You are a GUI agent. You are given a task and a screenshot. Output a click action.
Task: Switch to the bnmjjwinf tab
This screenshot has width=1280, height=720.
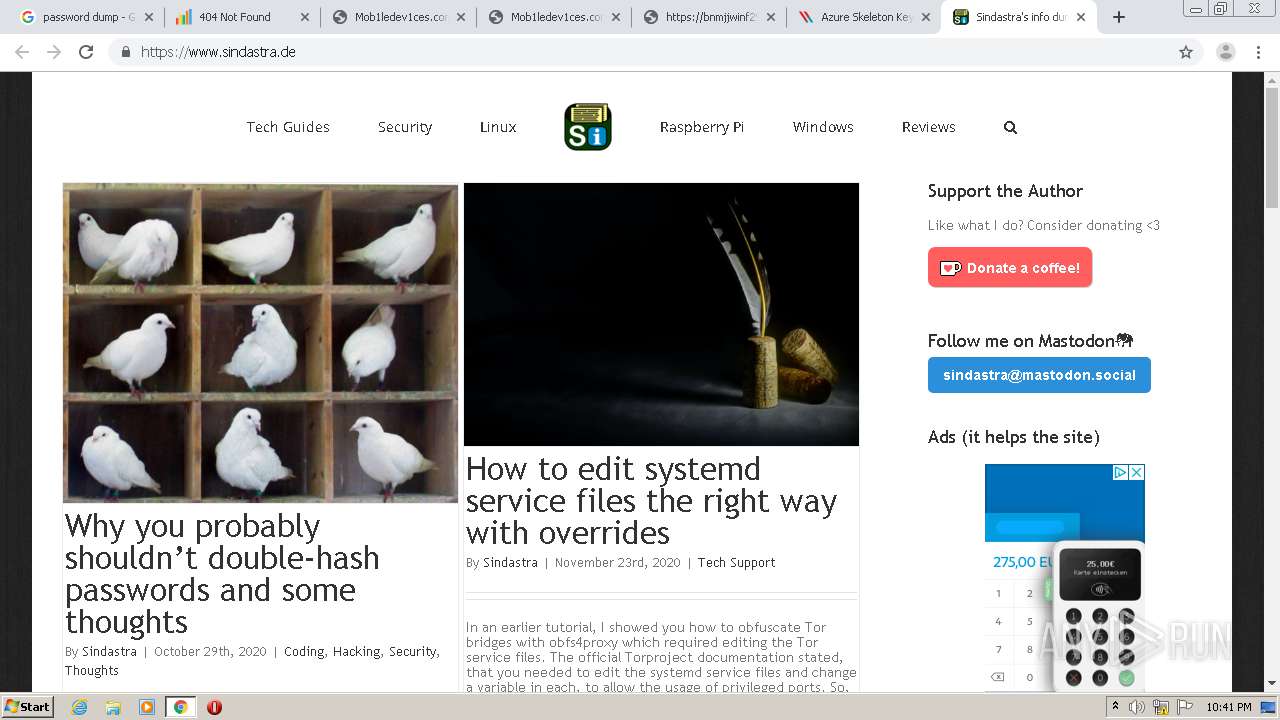710,17
